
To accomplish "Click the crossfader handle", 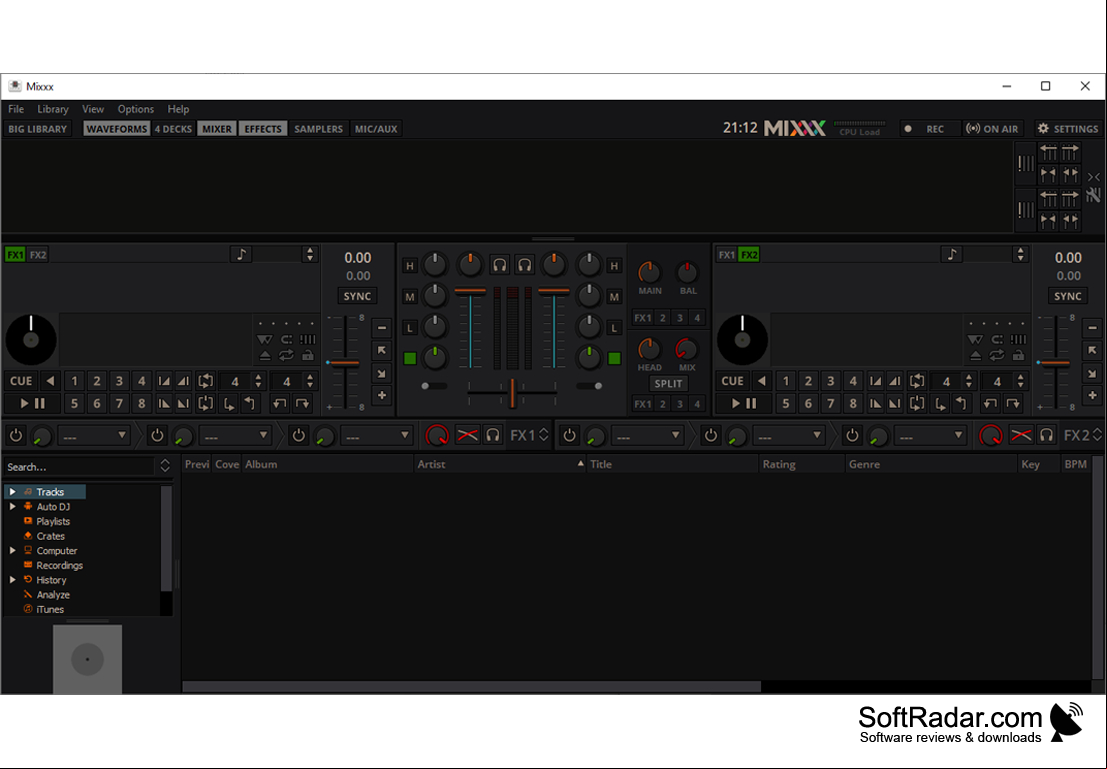I will tap(513, 393).
